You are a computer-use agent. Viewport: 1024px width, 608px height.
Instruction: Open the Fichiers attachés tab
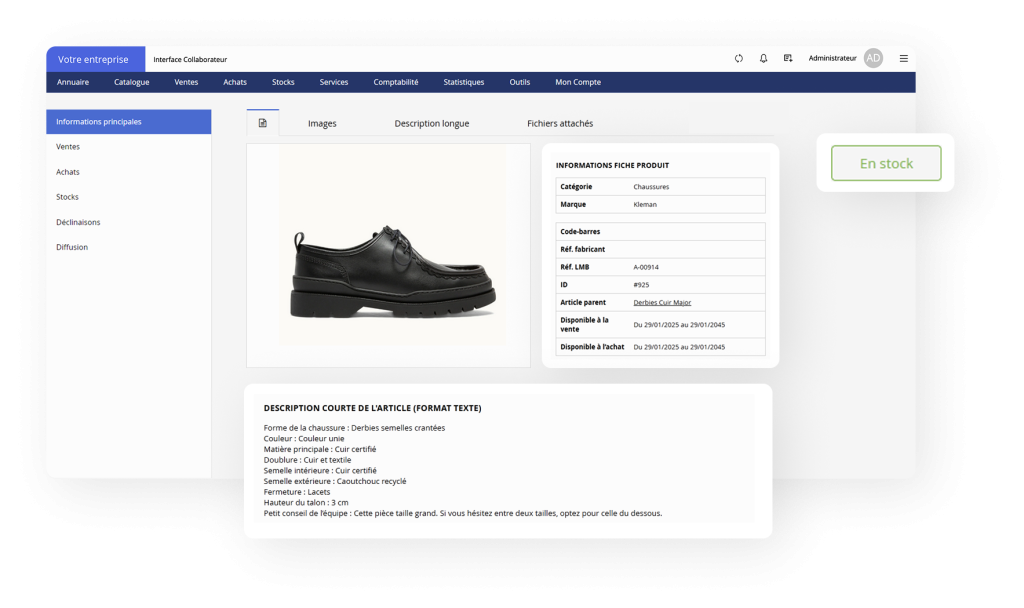tap(560, 124)
